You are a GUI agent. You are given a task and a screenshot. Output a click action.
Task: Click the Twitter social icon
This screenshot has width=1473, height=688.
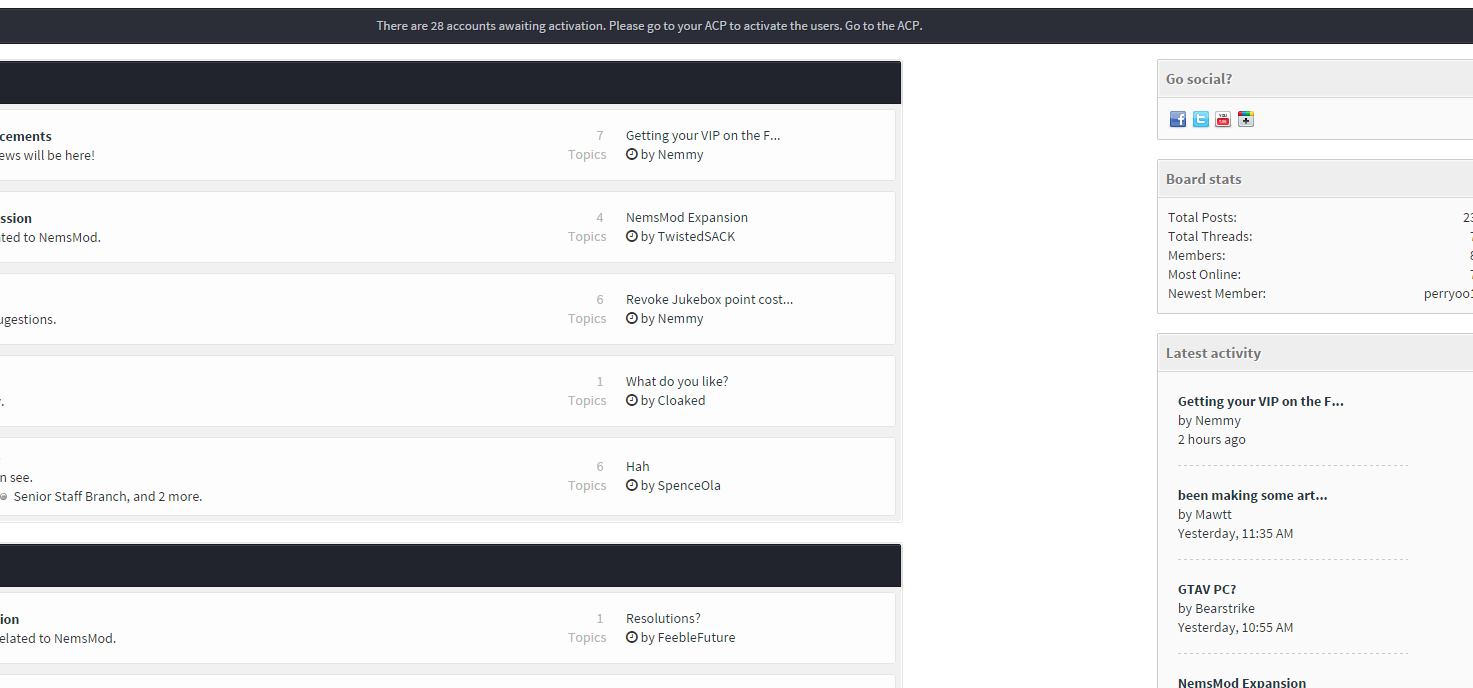point(1200,119)
